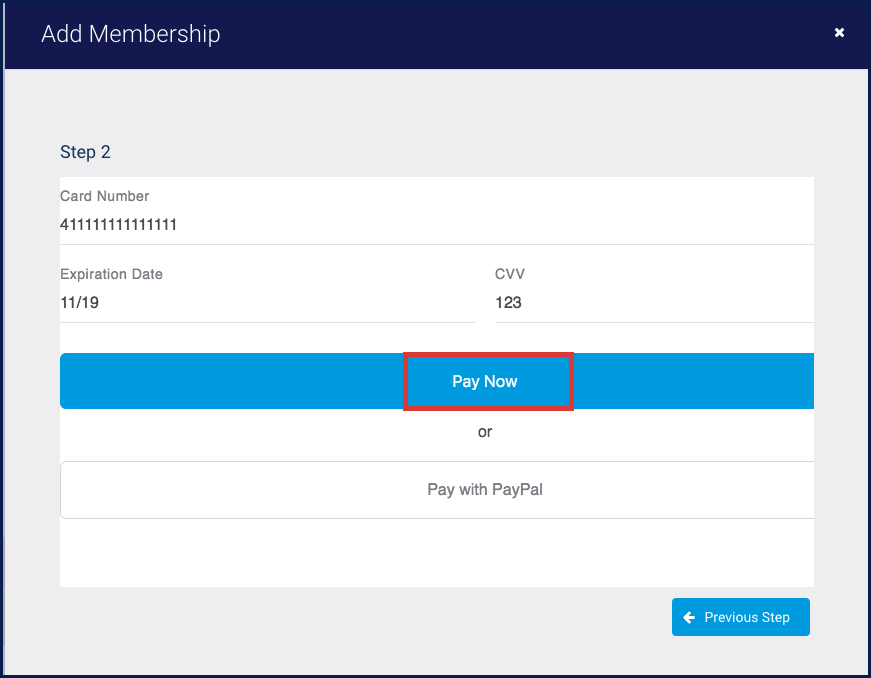Click the Expiration Date label
Screen dimensions: 871x678
click(111, 274)
